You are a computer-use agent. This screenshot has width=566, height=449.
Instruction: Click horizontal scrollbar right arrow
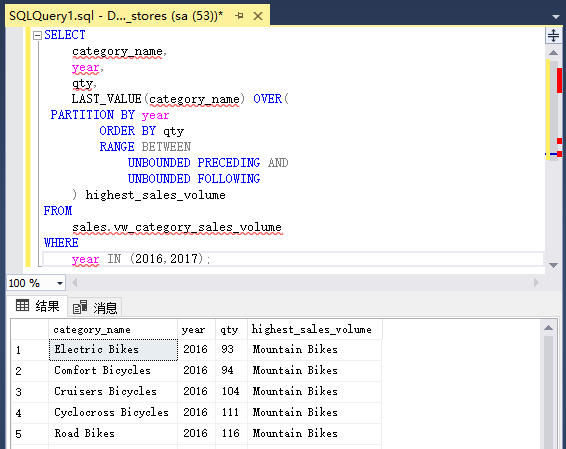click(x=536, y=283)
